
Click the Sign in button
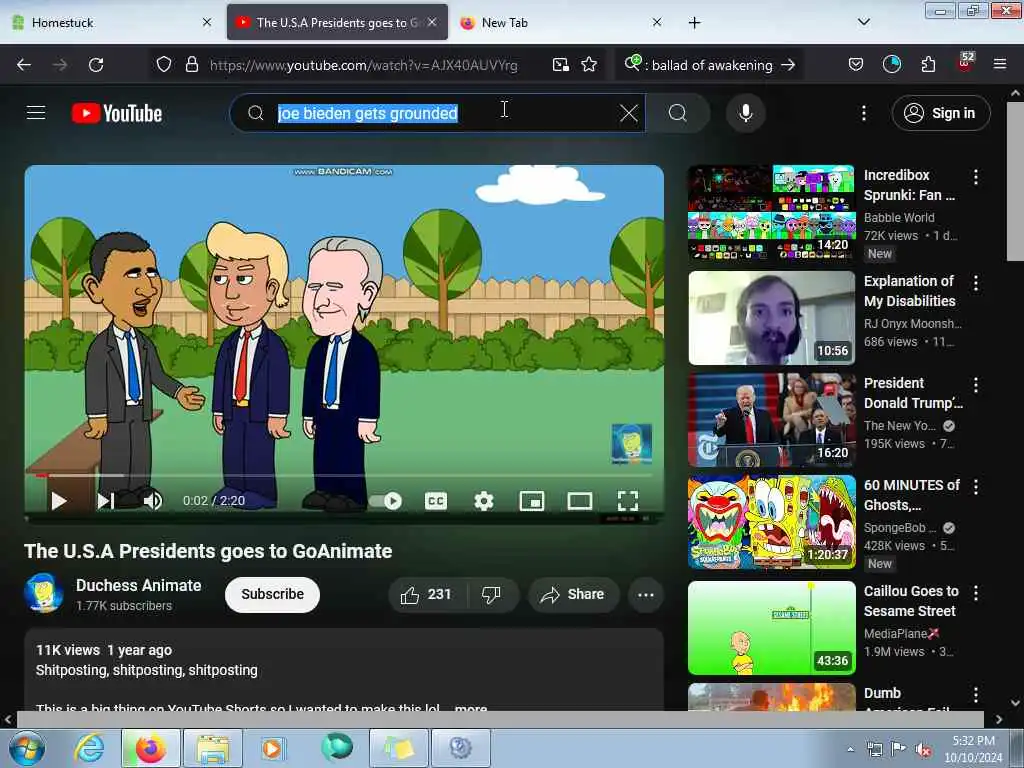pyautogui.click(x=940, y=113)
